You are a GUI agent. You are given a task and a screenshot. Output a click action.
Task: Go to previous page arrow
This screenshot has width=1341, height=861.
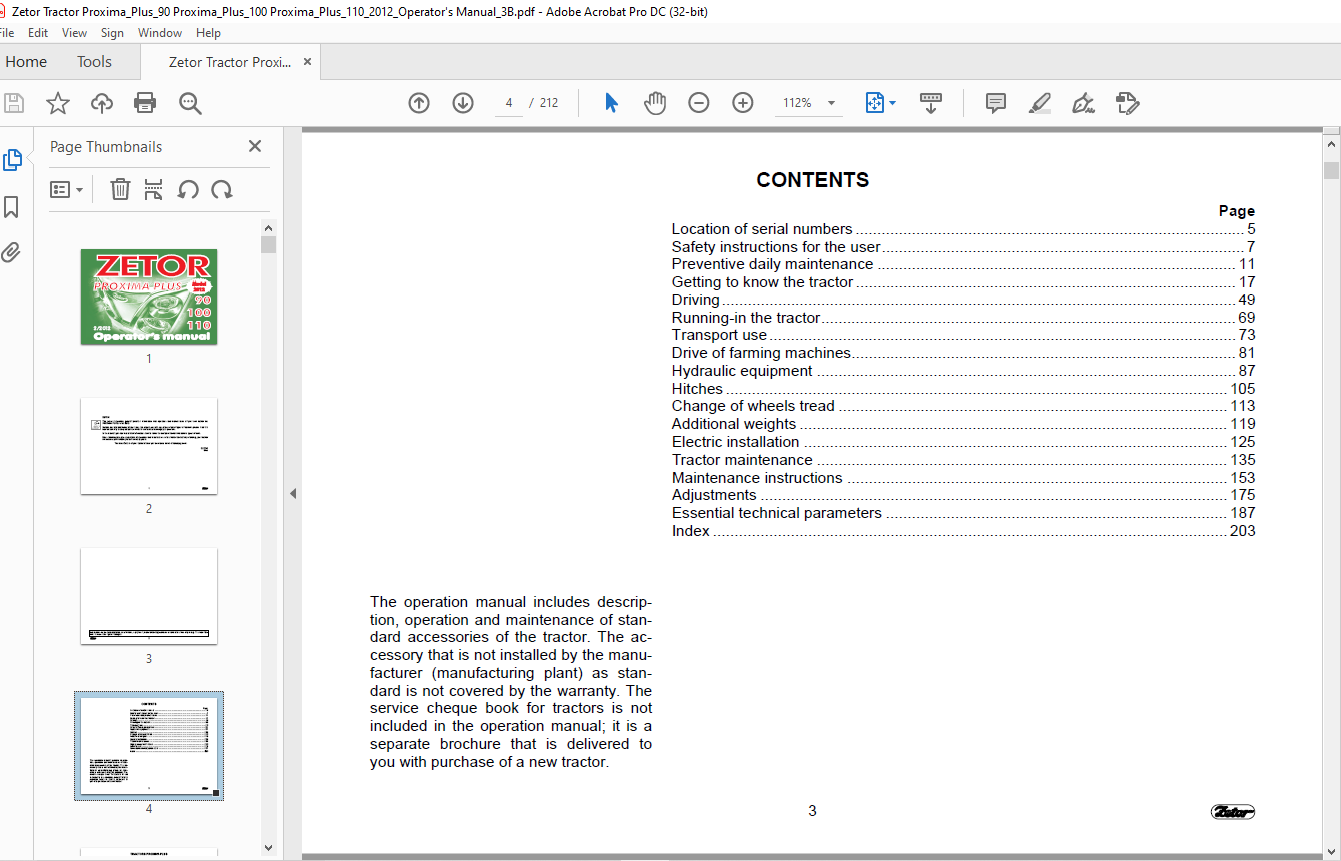(x=419, y=103)
